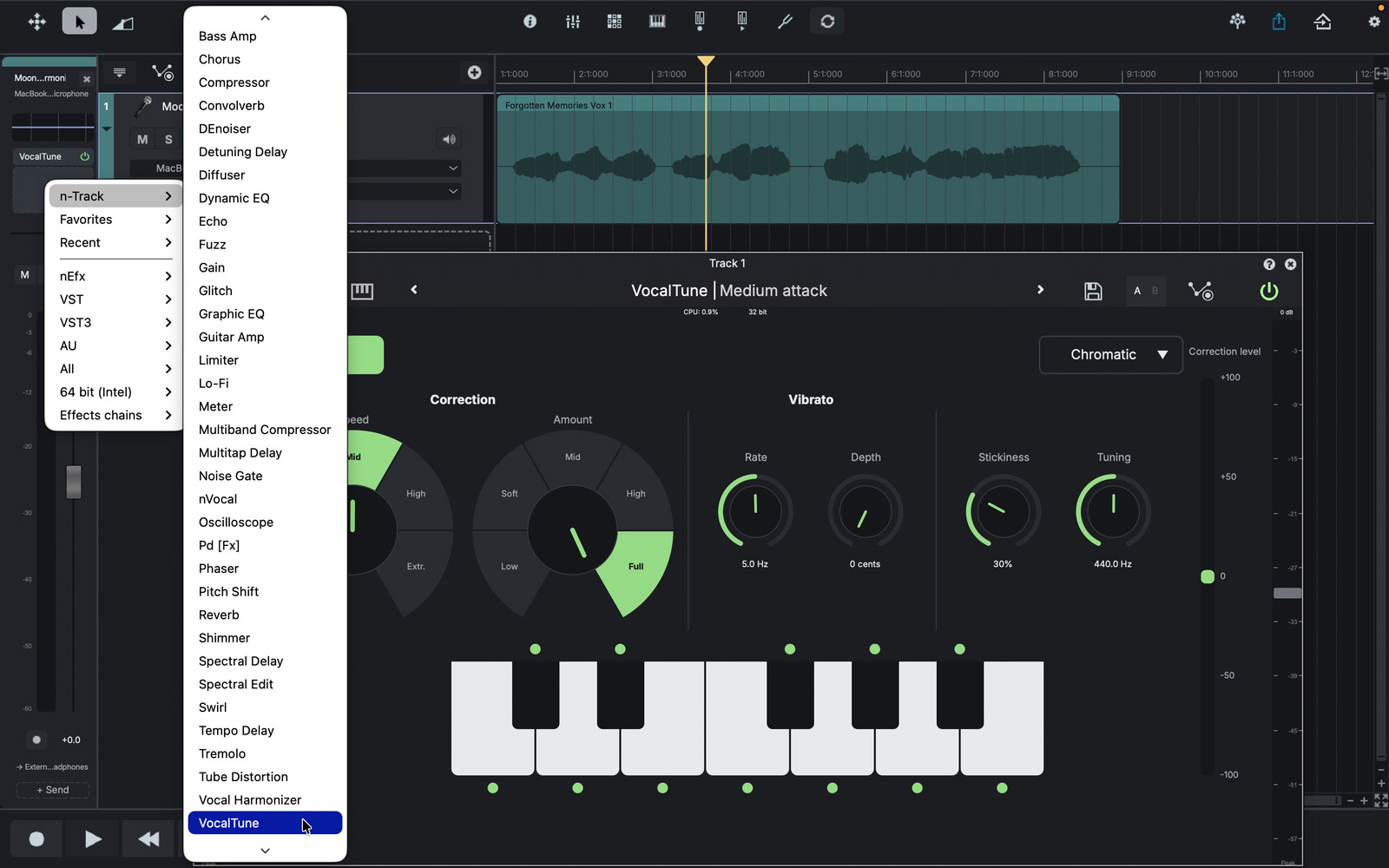This screenshot has width=1389, height=868.
Task: Open the step sequencer grid icon
Action: click(x=615, y=22)
